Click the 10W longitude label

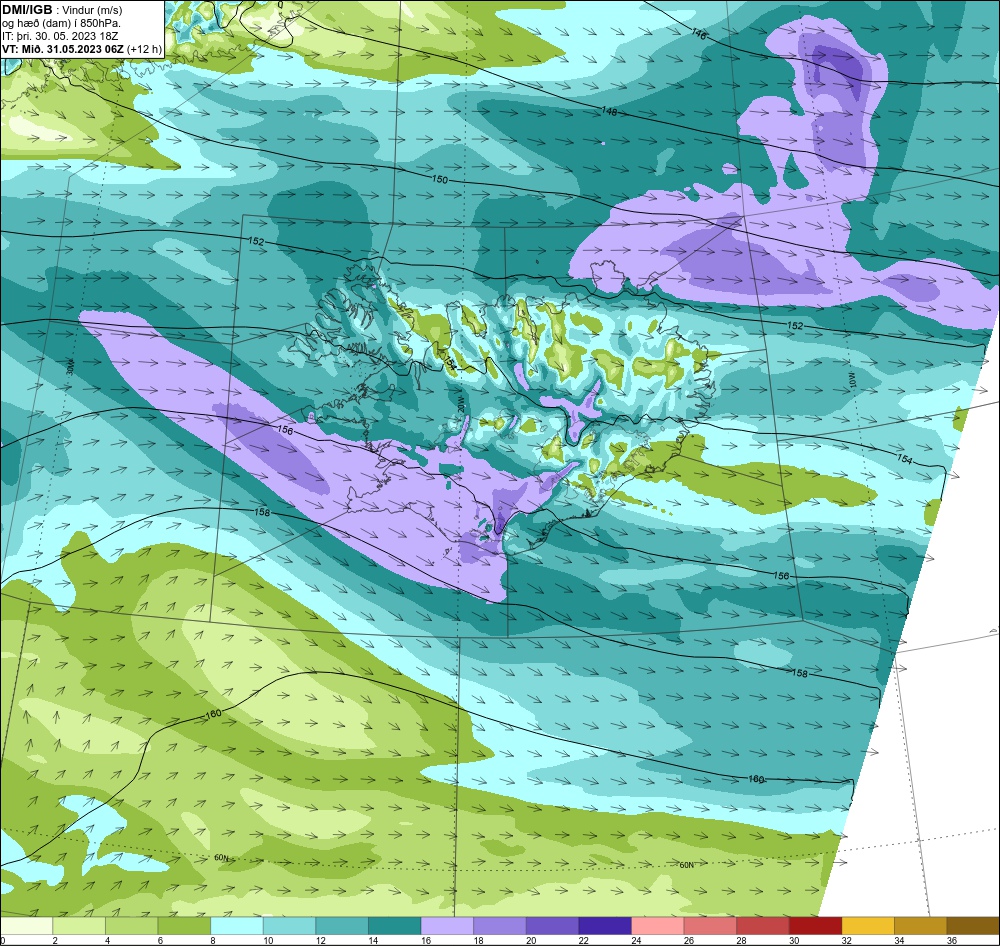pos(851,380)
